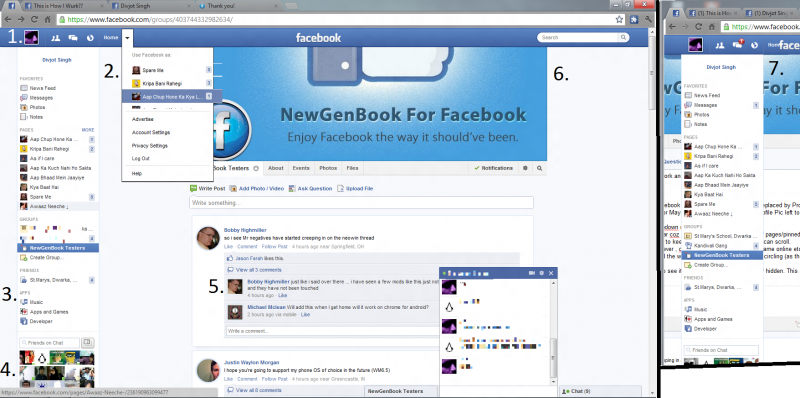Click group search magnifier next to gear icon
Image resolution: width=800 pixels, height=398 pixels.
click(540, 168)
